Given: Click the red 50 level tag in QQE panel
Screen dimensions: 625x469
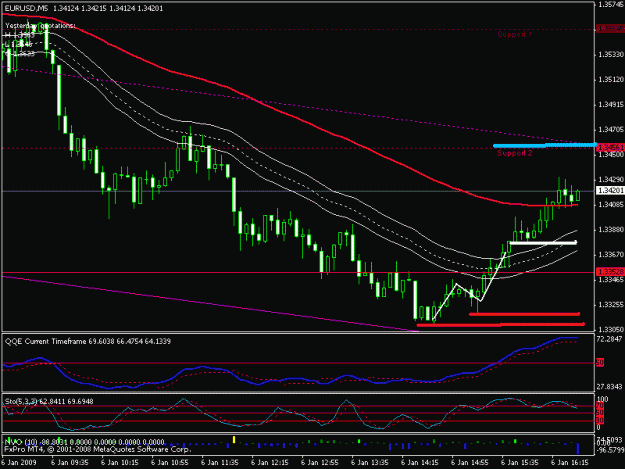Looking at the screenshot, I should (600, 363).
